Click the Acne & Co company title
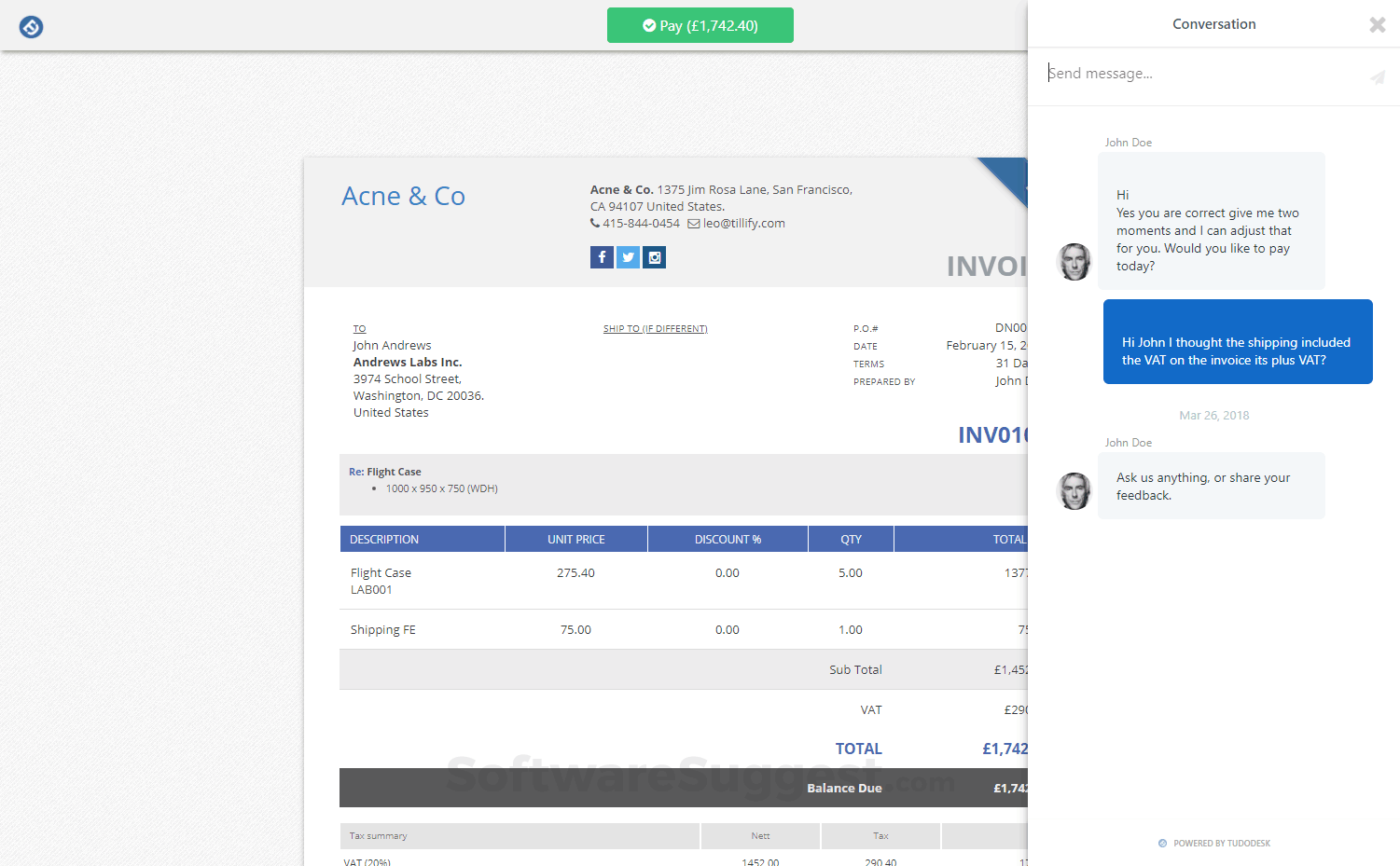This screenshot has width=1400, height=866. tap(403, 196)
